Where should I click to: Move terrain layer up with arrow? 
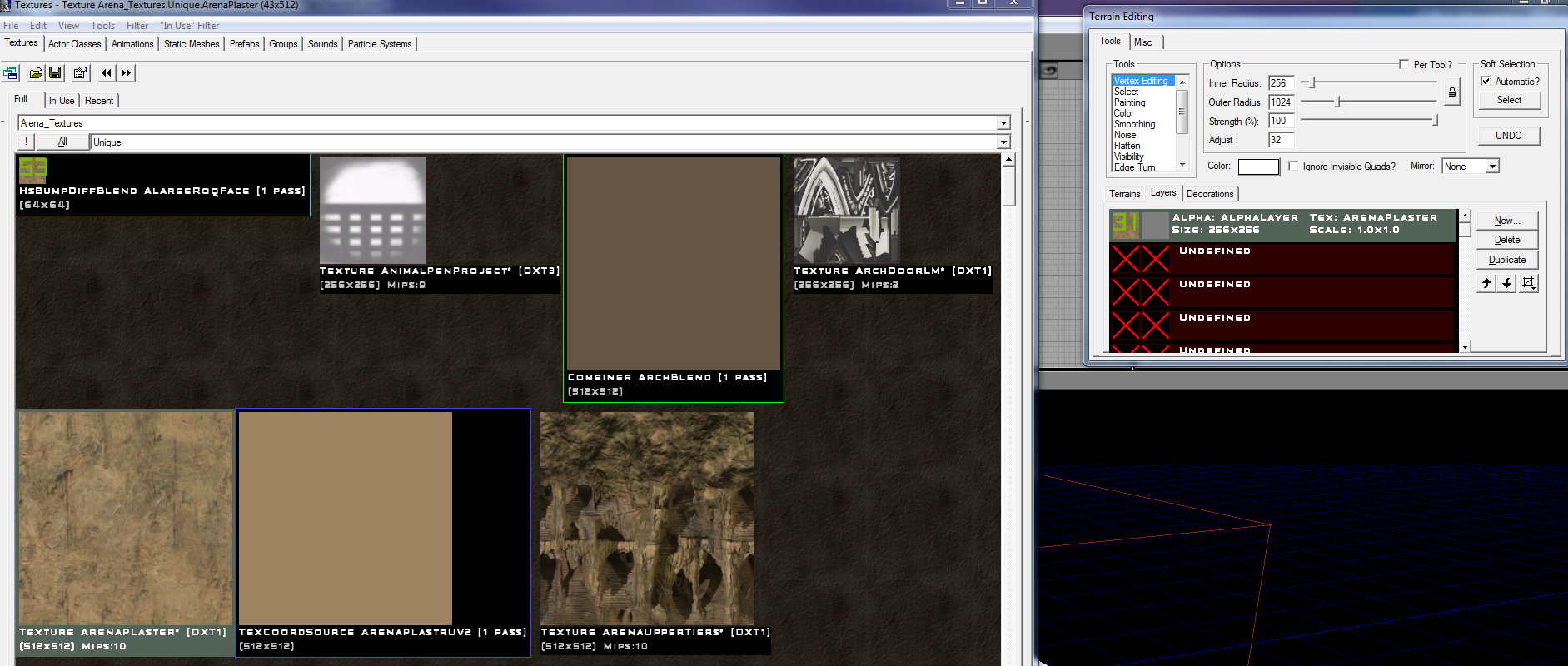[1486, 283]
